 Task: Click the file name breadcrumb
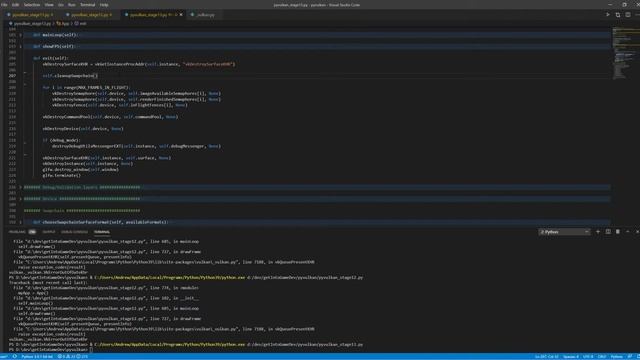(31, 24)
